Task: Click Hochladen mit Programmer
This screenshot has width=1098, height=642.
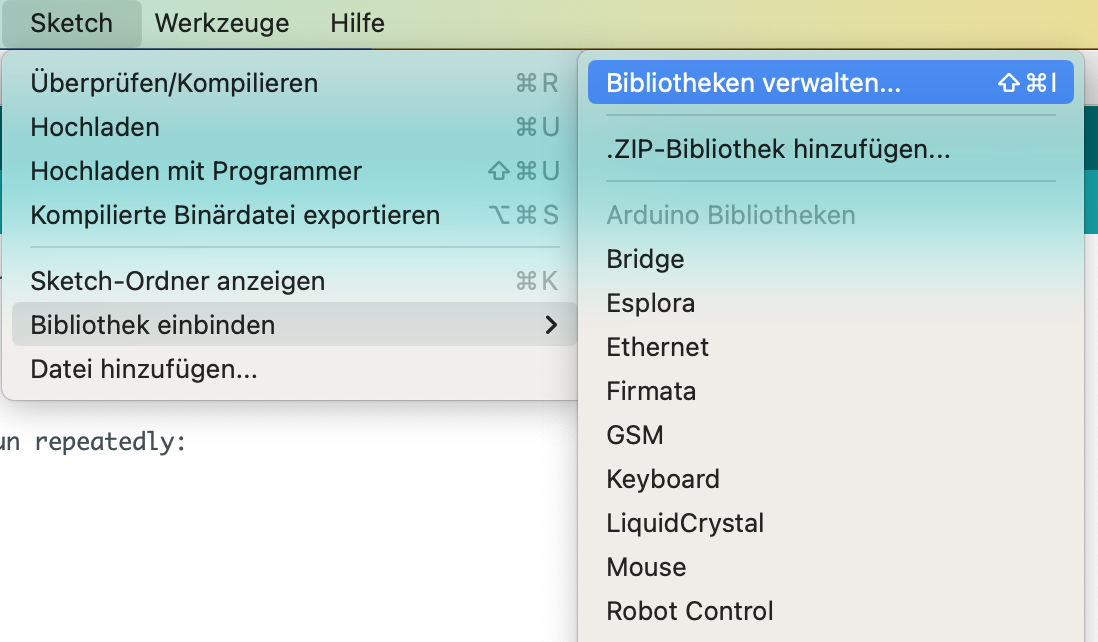Action: pyautogui.click(x=196, y=171)
